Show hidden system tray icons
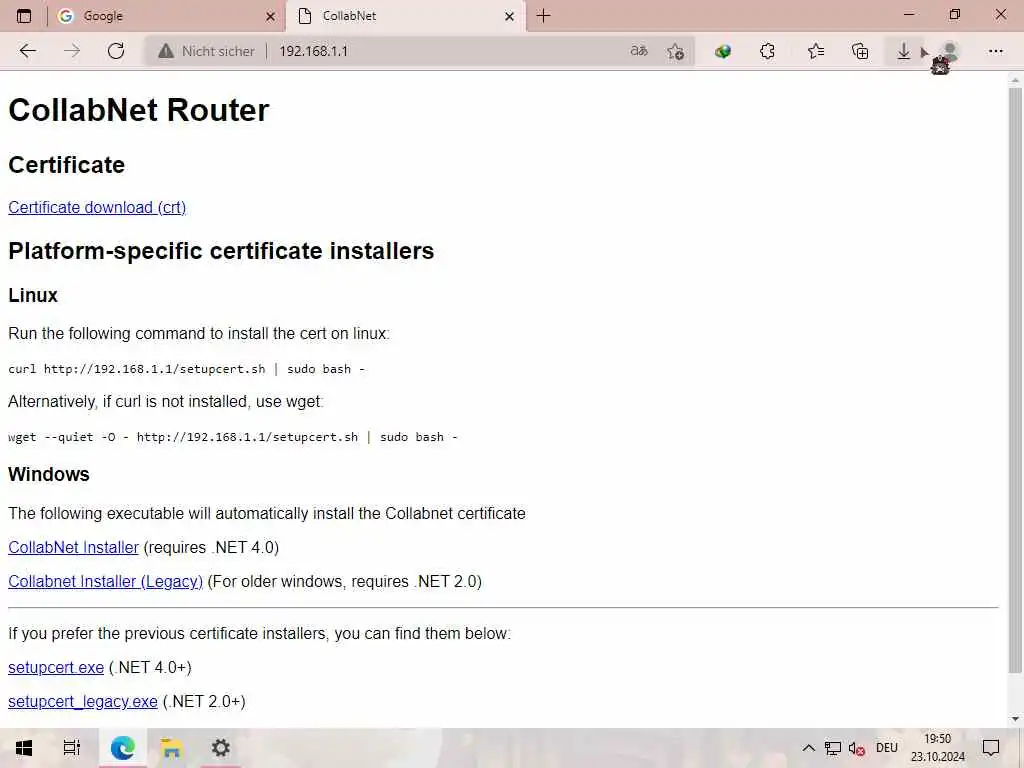The image size is (1024, 768). 808,748
